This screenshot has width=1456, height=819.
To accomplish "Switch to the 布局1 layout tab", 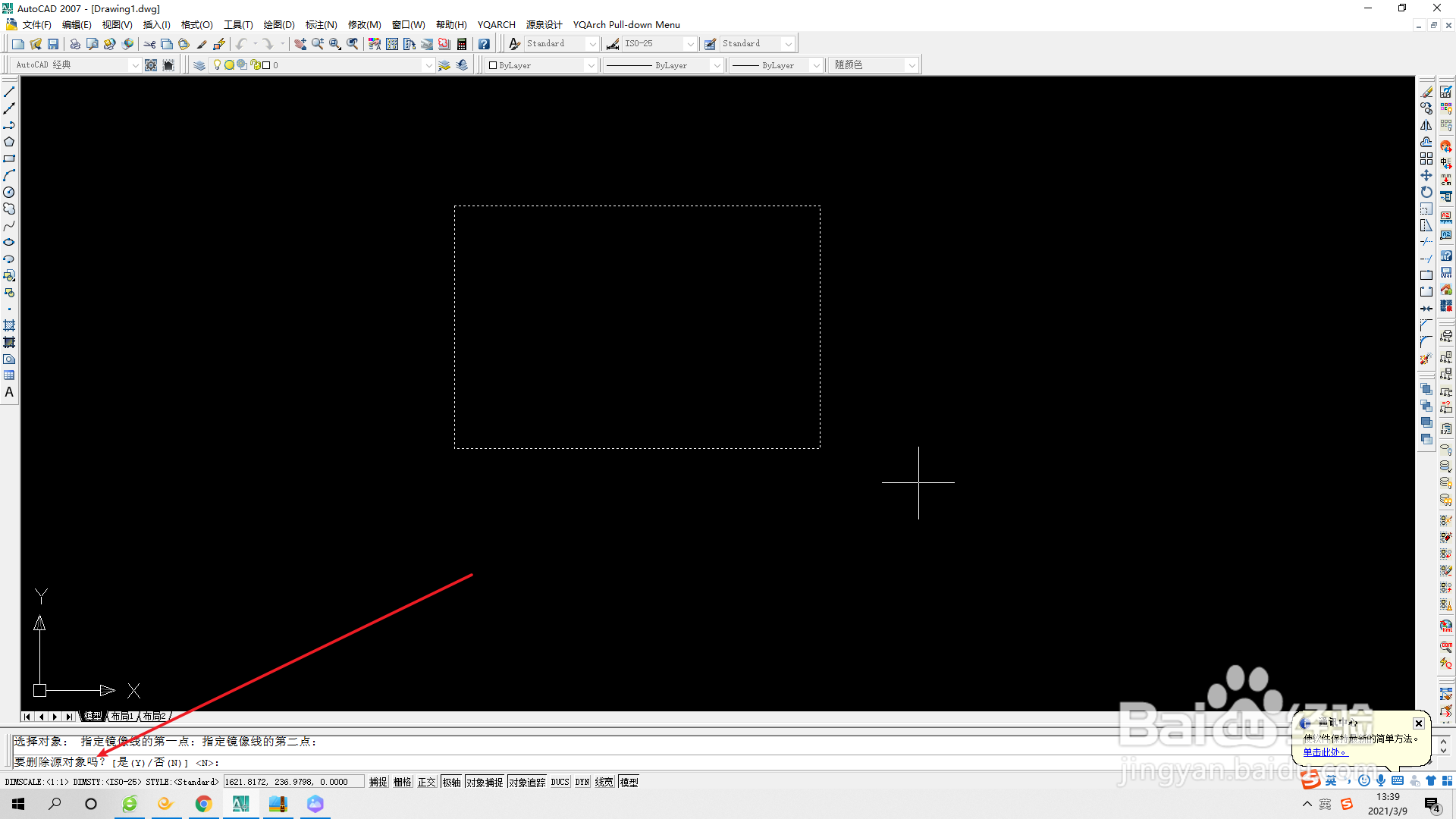I will pos(122,716).
